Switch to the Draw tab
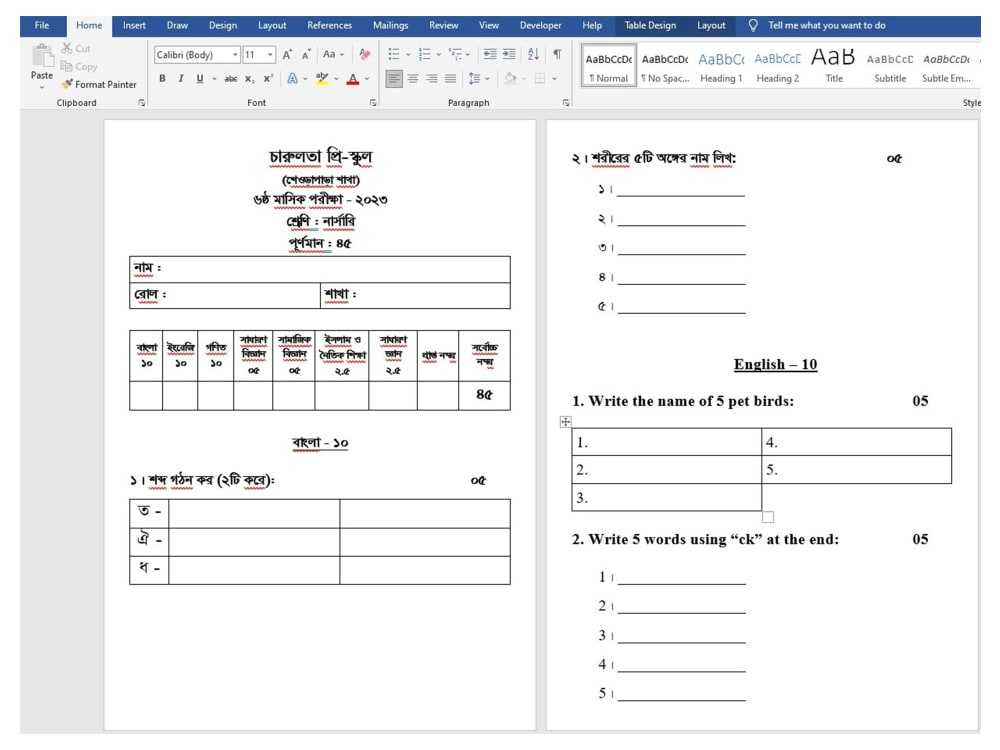Screen dimensions: 1000x750 pyautogui.click(x=177, y=26)
